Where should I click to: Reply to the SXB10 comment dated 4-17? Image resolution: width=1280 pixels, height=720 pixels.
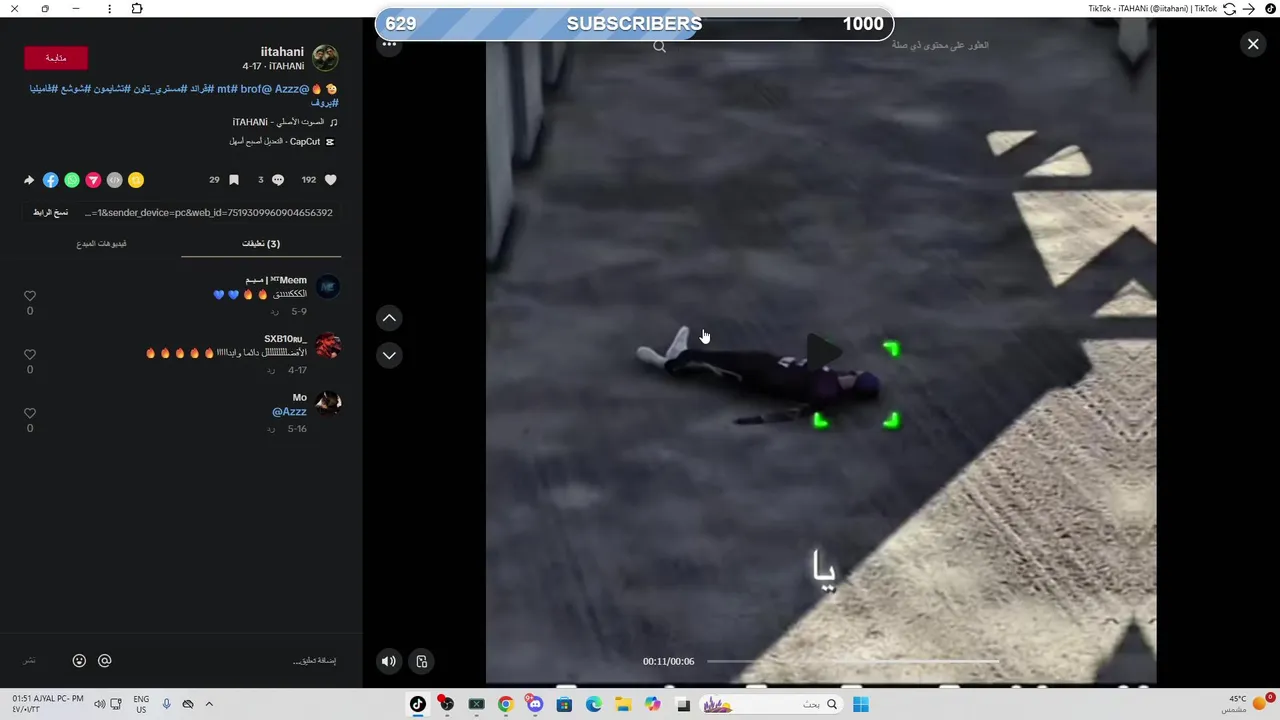pyautogui.click(x=271, y=370)
